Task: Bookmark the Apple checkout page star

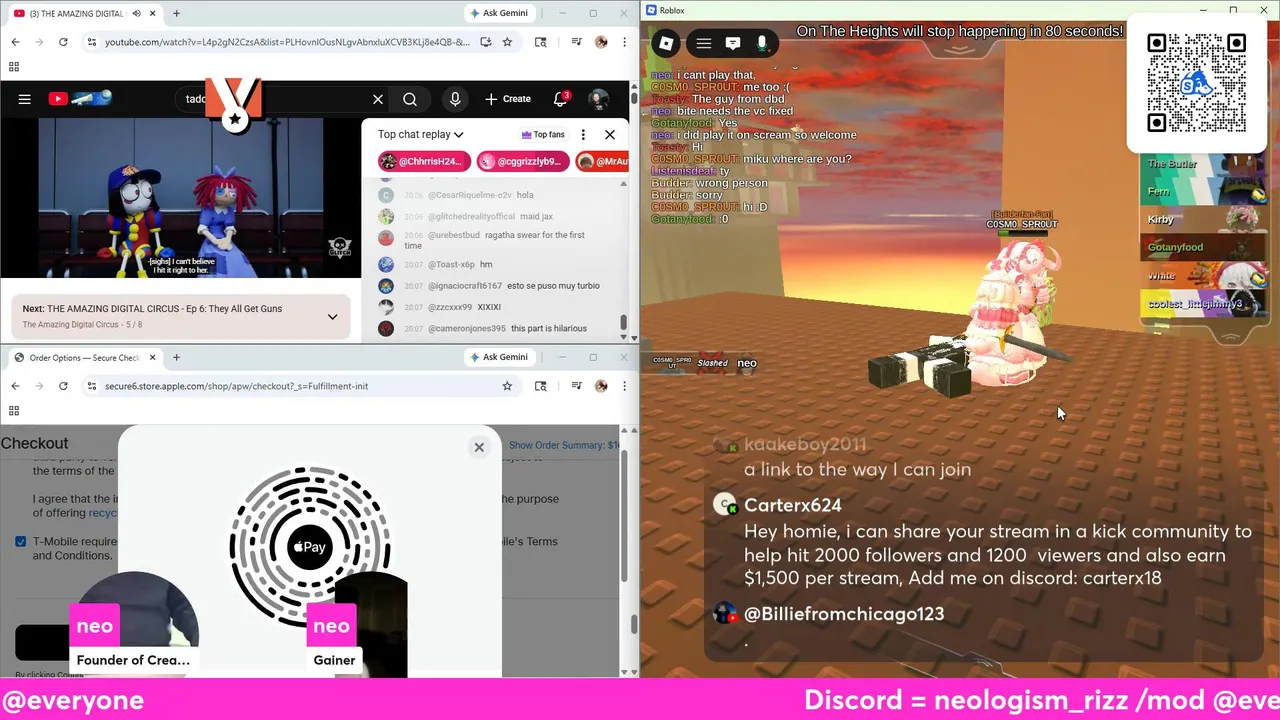Action: click(507, 386)
